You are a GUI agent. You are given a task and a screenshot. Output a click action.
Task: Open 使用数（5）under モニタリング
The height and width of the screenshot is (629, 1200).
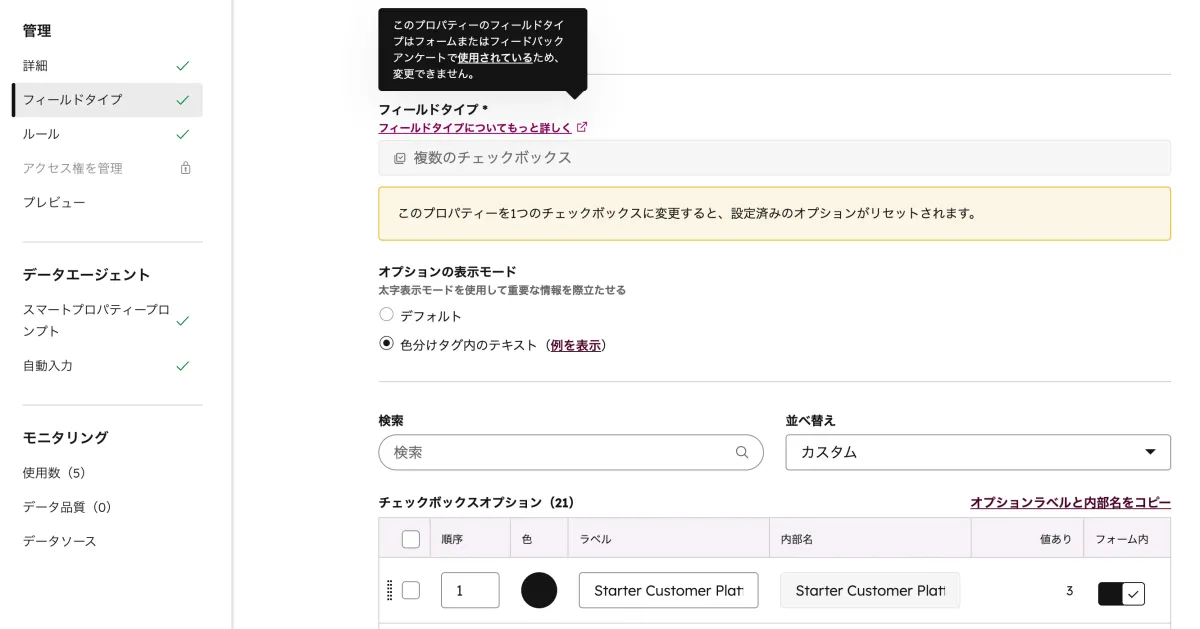tap(53, 472)
